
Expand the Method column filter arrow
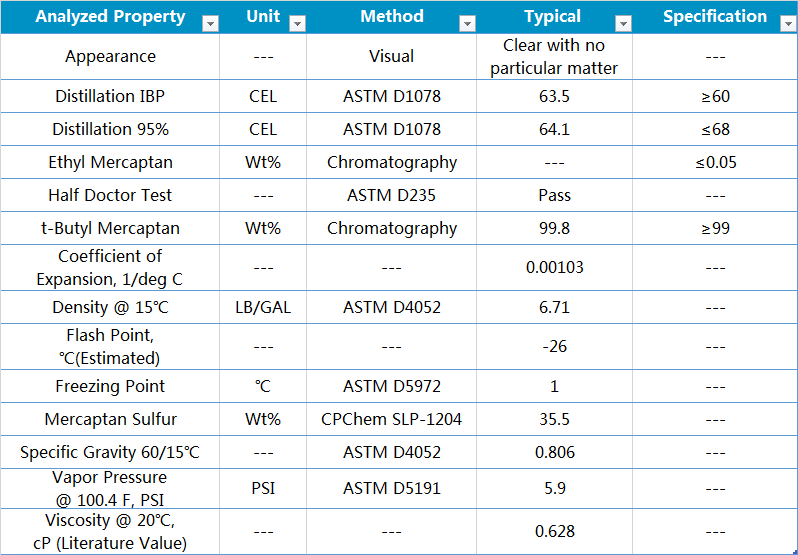pos(467,23)
